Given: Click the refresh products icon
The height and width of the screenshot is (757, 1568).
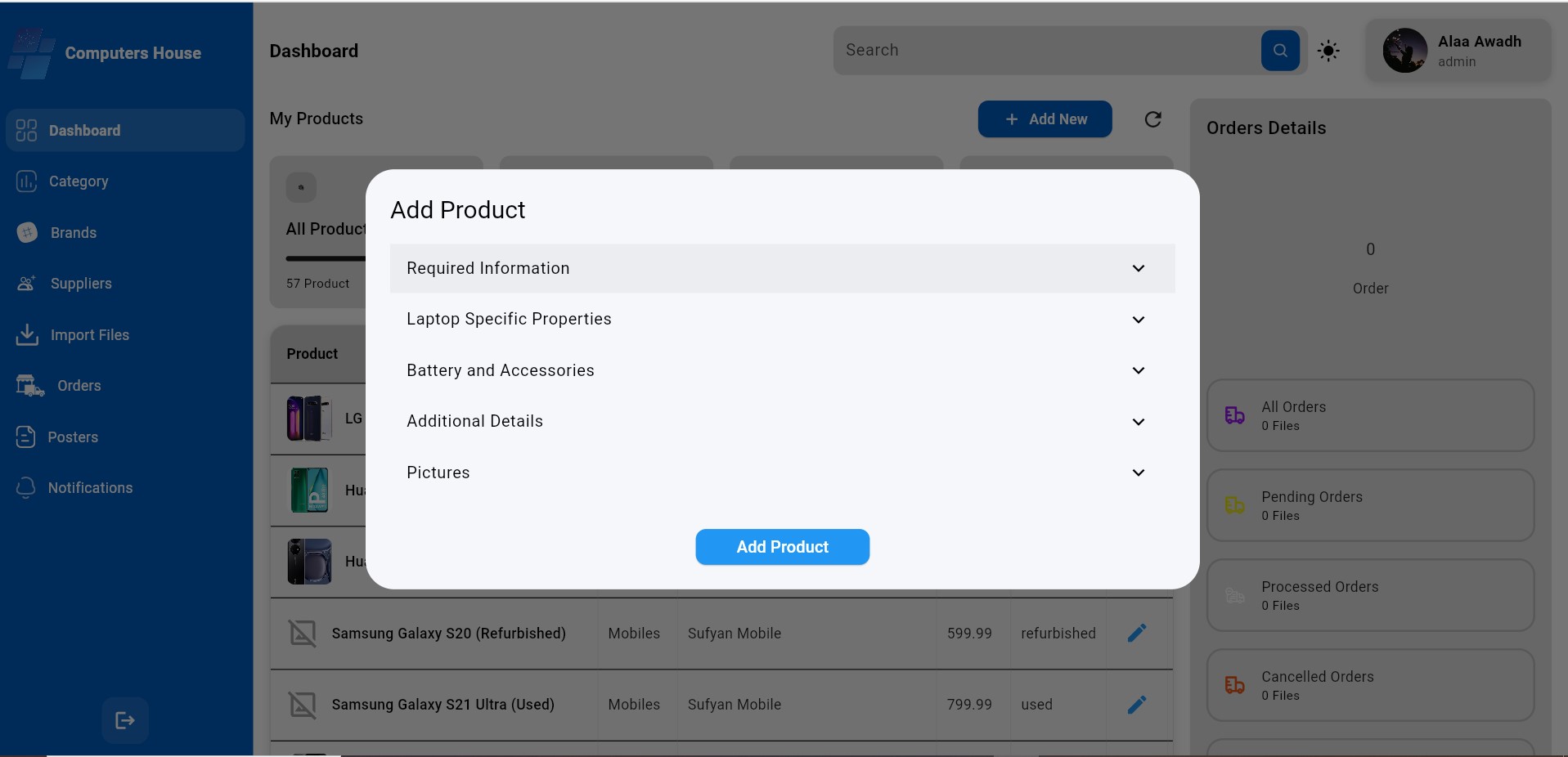Looking at the screenshot, I should pos(1152,119).
